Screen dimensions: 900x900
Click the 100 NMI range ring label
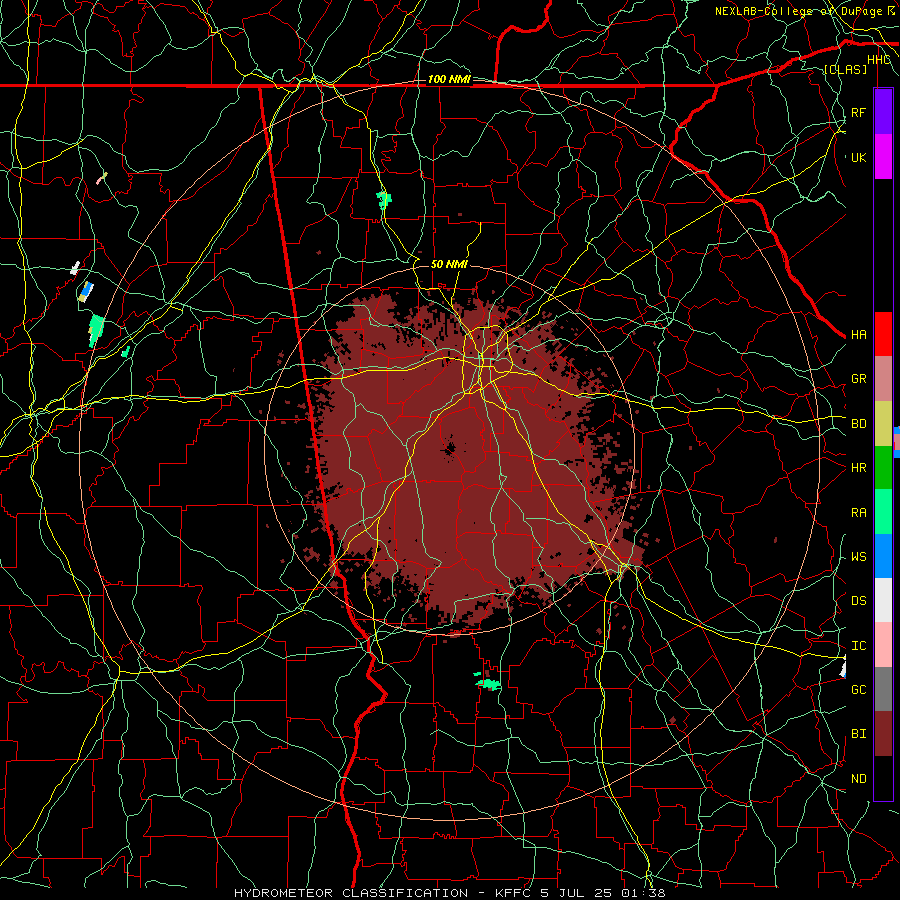[449, 79]
